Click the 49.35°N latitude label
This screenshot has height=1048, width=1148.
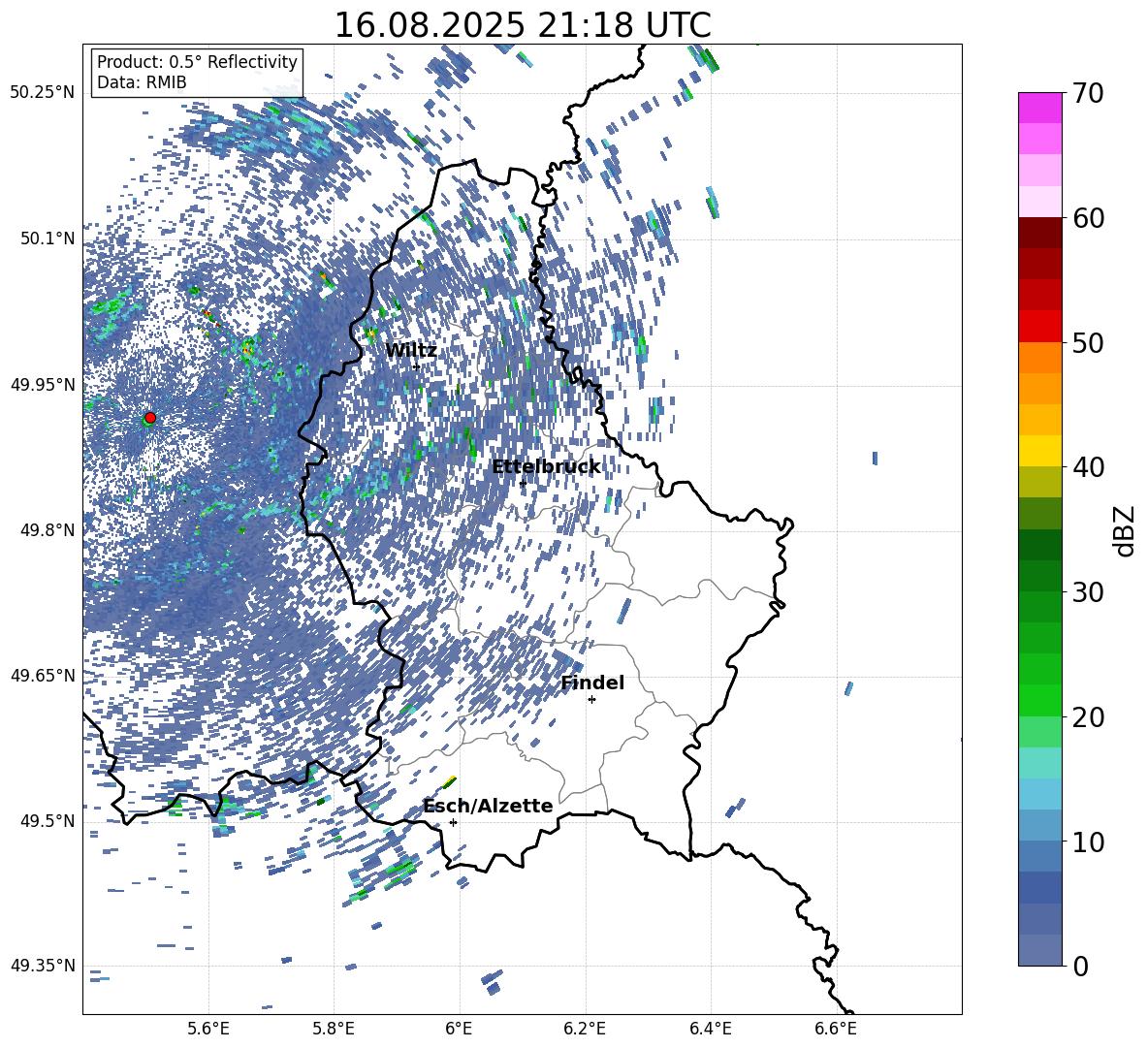pos(43,966)
